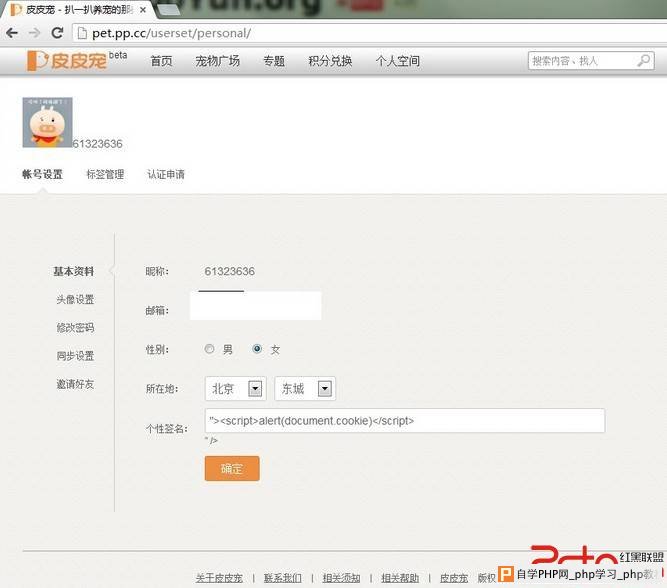Click the orange 确定 button
This screenshot has width=667, height=588.
point(232,468)
